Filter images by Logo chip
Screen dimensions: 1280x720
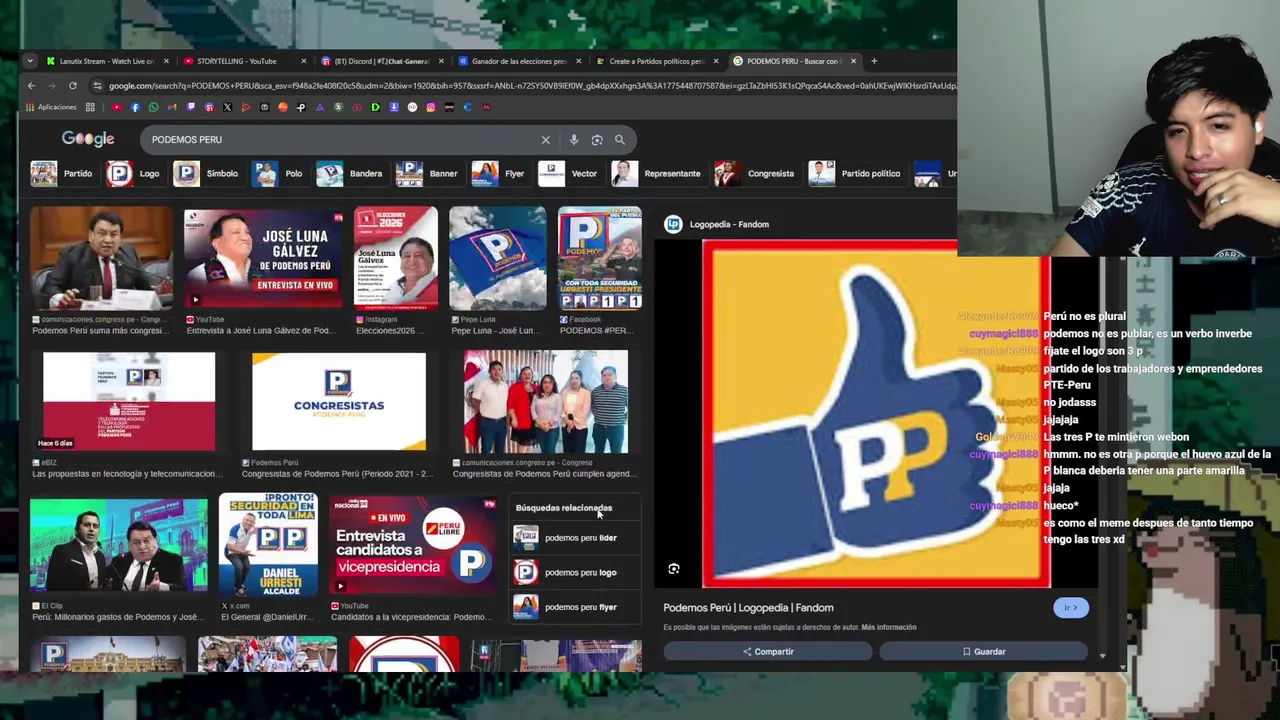(134, 174)
